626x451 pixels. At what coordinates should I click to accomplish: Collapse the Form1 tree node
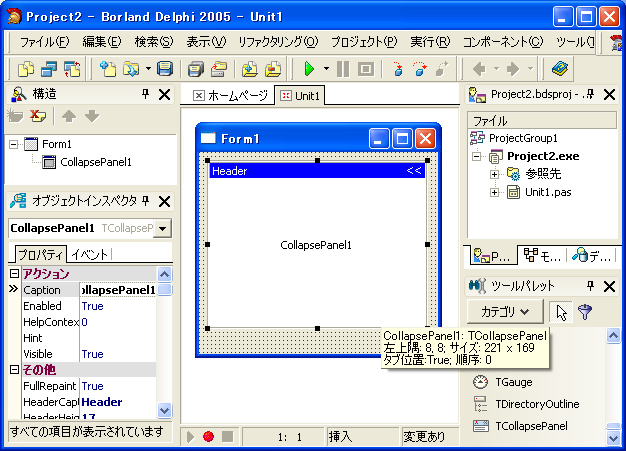coord(14,144)
